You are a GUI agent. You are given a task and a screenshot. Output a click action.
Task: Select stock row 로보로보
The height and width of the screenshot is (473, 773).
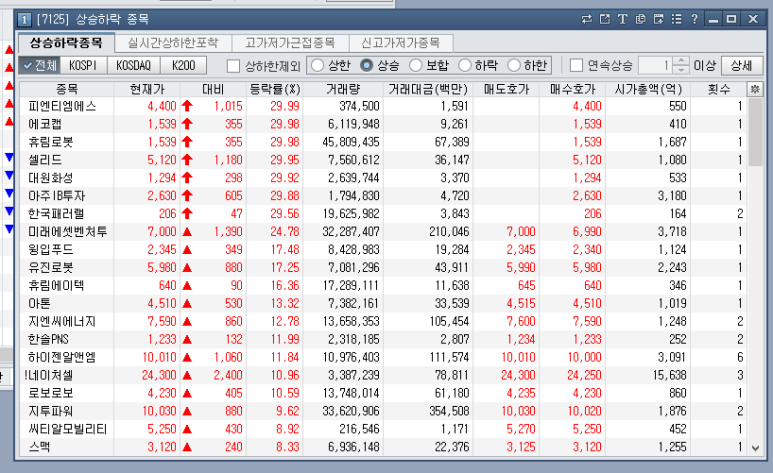pyautogui.click(x=384, y=393)
